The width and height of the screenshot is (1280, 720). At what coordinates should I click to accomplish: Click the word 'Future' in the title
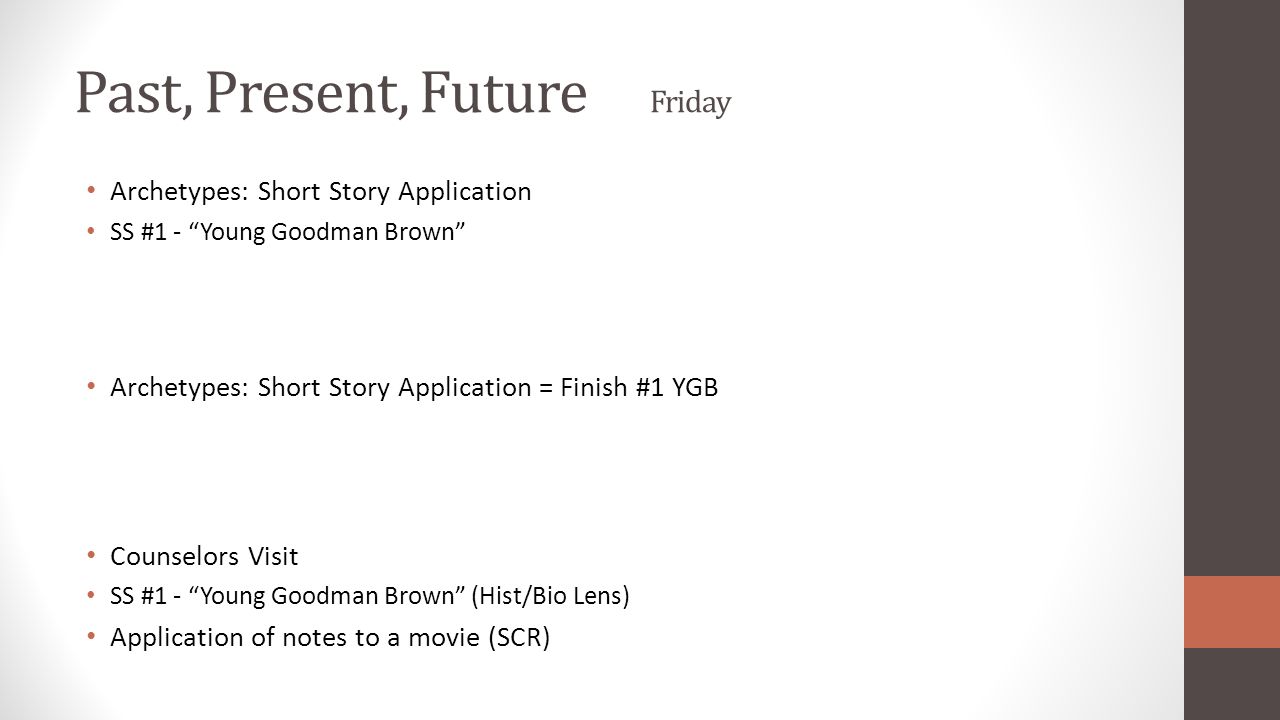(x=503, y=92)
